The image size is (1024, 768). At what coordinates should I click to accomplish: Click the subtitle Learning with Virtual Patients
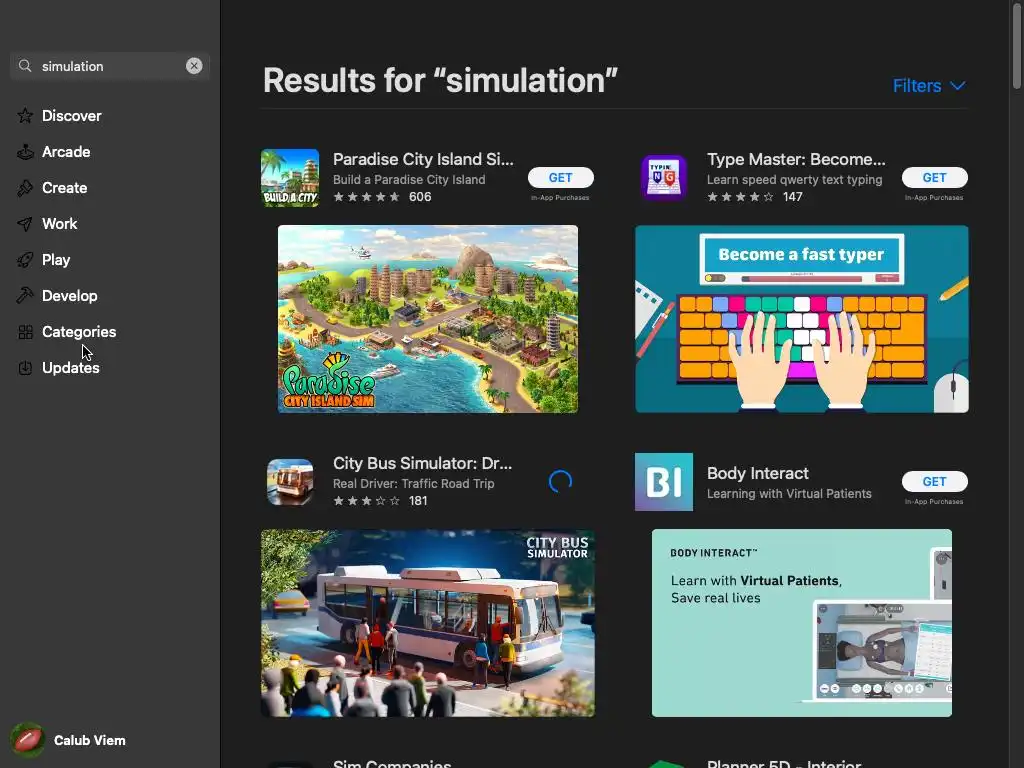coord(789,494)
